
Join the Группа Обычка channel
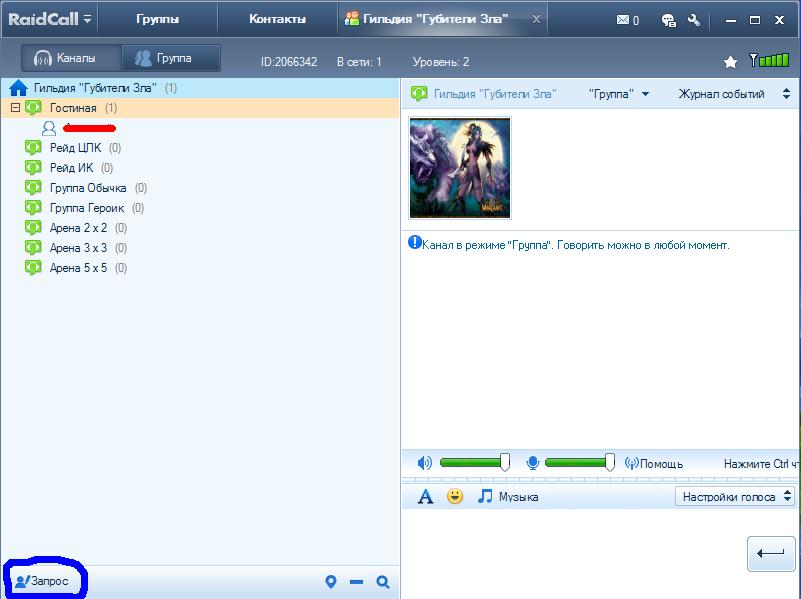(88, 188)
